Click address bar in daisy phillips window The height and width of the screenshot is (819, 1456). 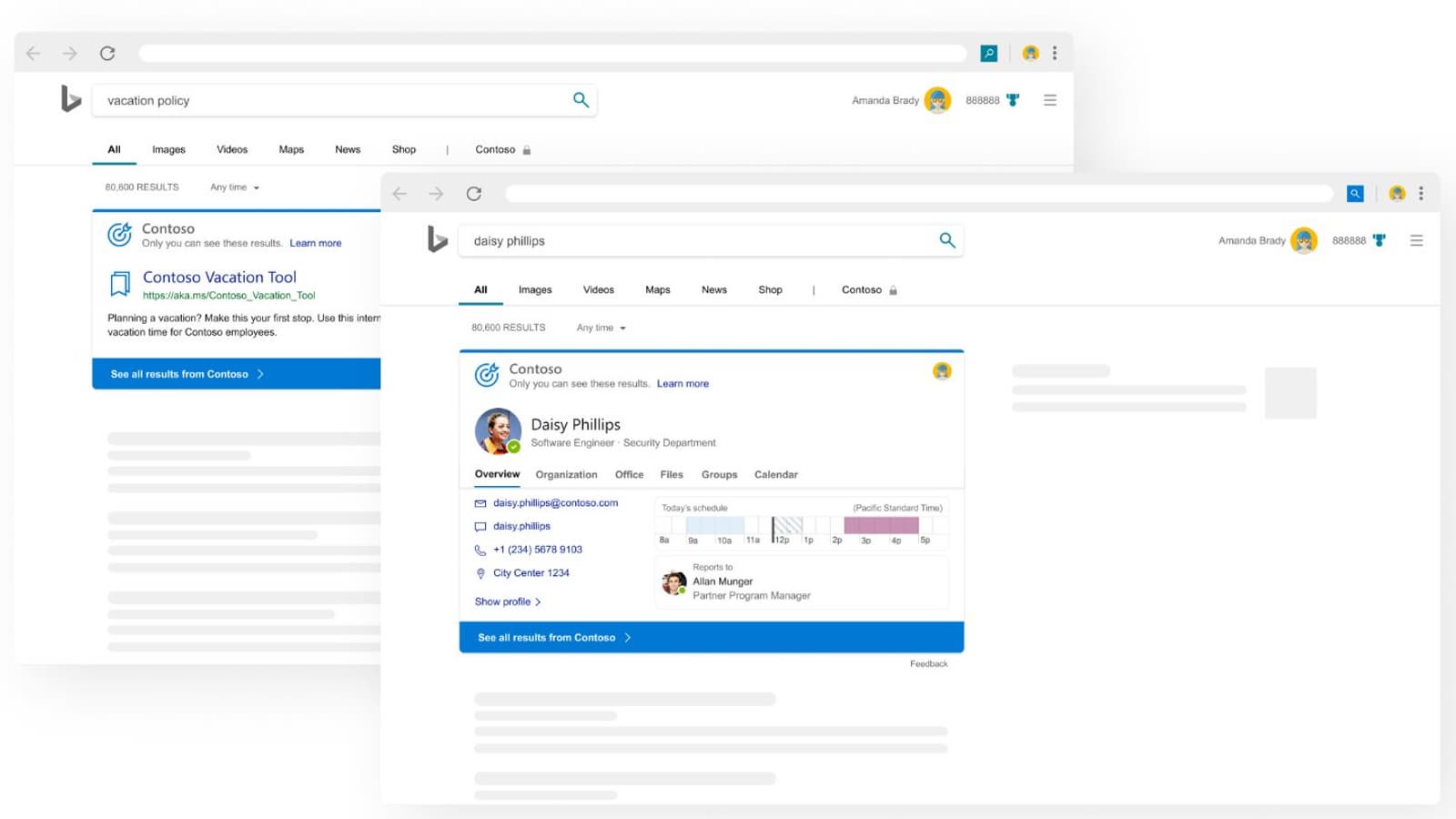pos(919,194)
